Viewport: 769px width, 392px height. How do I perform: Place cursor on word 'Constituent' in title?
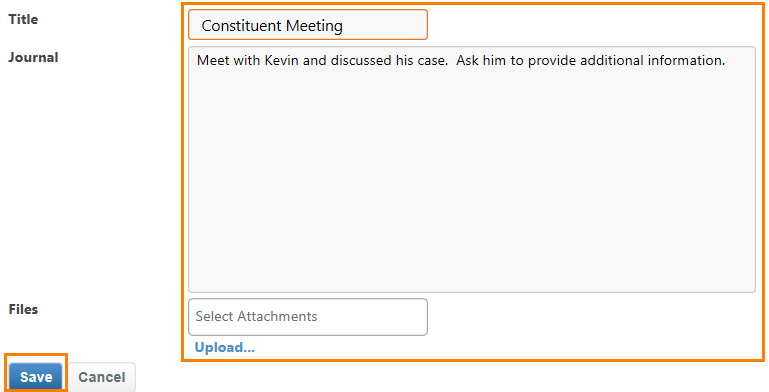coord(242,26)
